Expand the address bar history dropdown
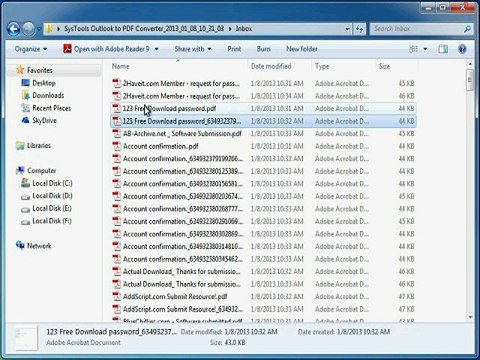This screenshot has width=480, height=360. pos(347,29)
